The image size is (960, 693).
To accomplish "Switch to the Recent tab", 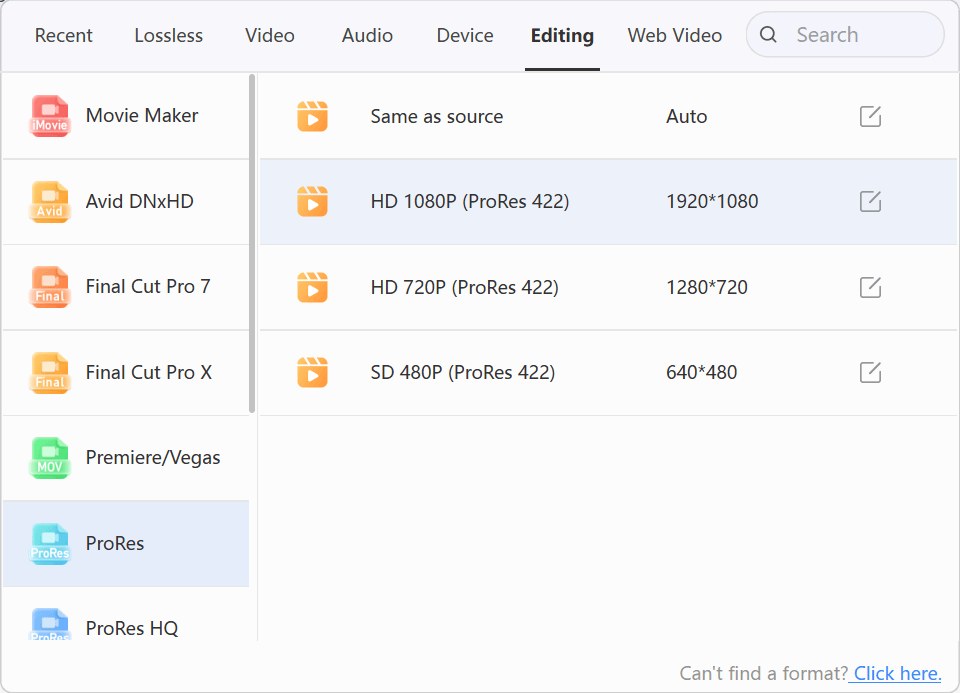I will pos(64,36).
